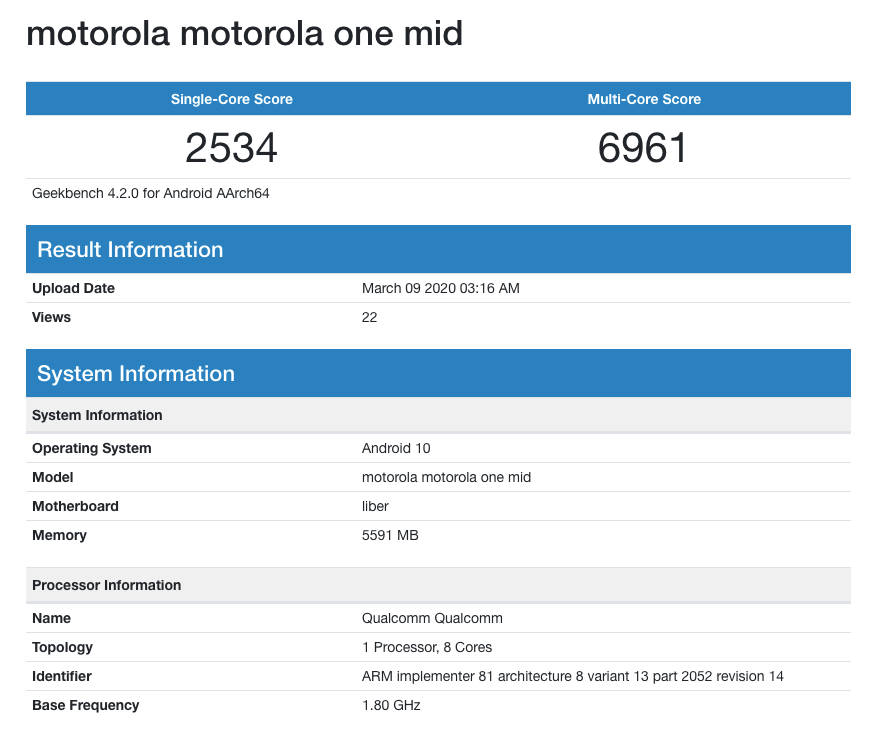The image size is (872, 730).
Task: Click the blue System Information banner
Action: click(x=136, y=373)
